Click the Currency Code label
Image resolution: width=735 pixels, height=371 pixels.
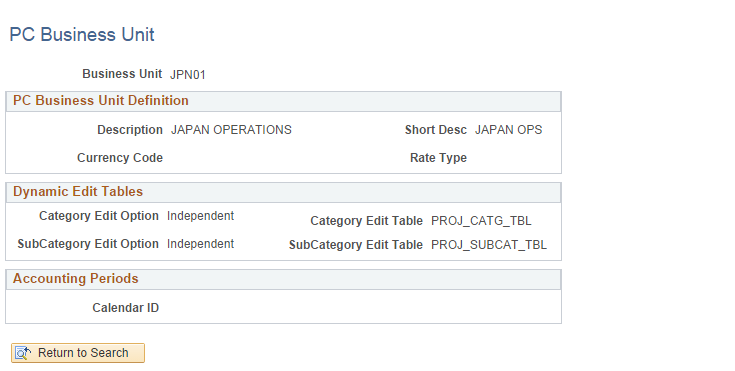tap(120, 158)
